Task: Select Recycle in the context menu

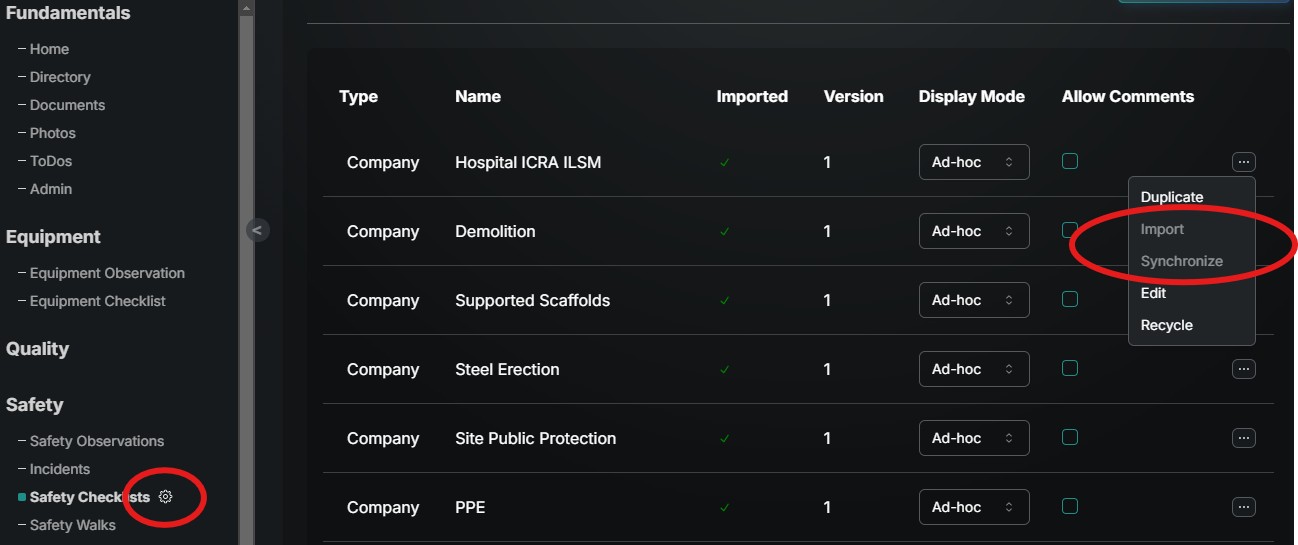Action: tap(1166, 325)
